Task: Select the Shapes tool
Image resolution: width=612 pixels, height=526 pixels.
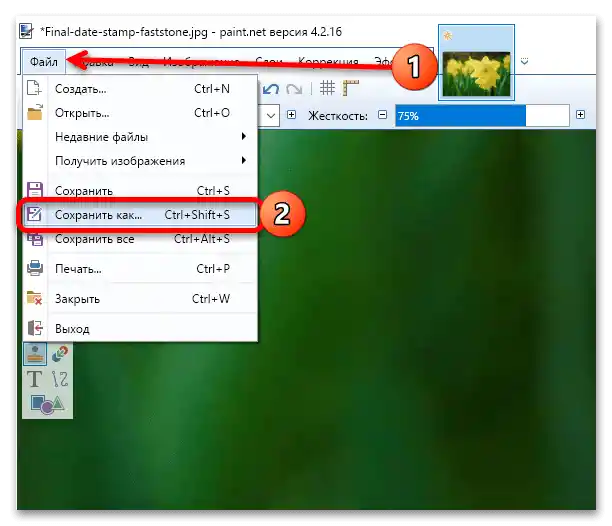Action: pos(47,404)
